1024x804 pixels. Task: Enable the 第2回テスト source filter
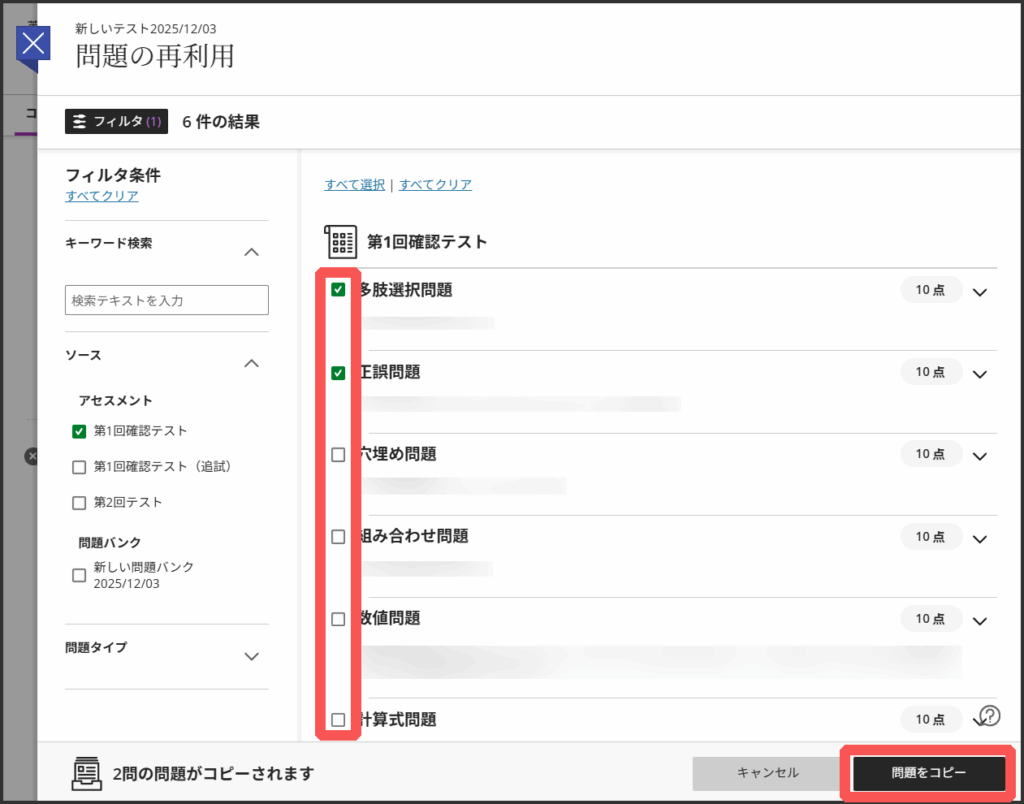(79, 503)
